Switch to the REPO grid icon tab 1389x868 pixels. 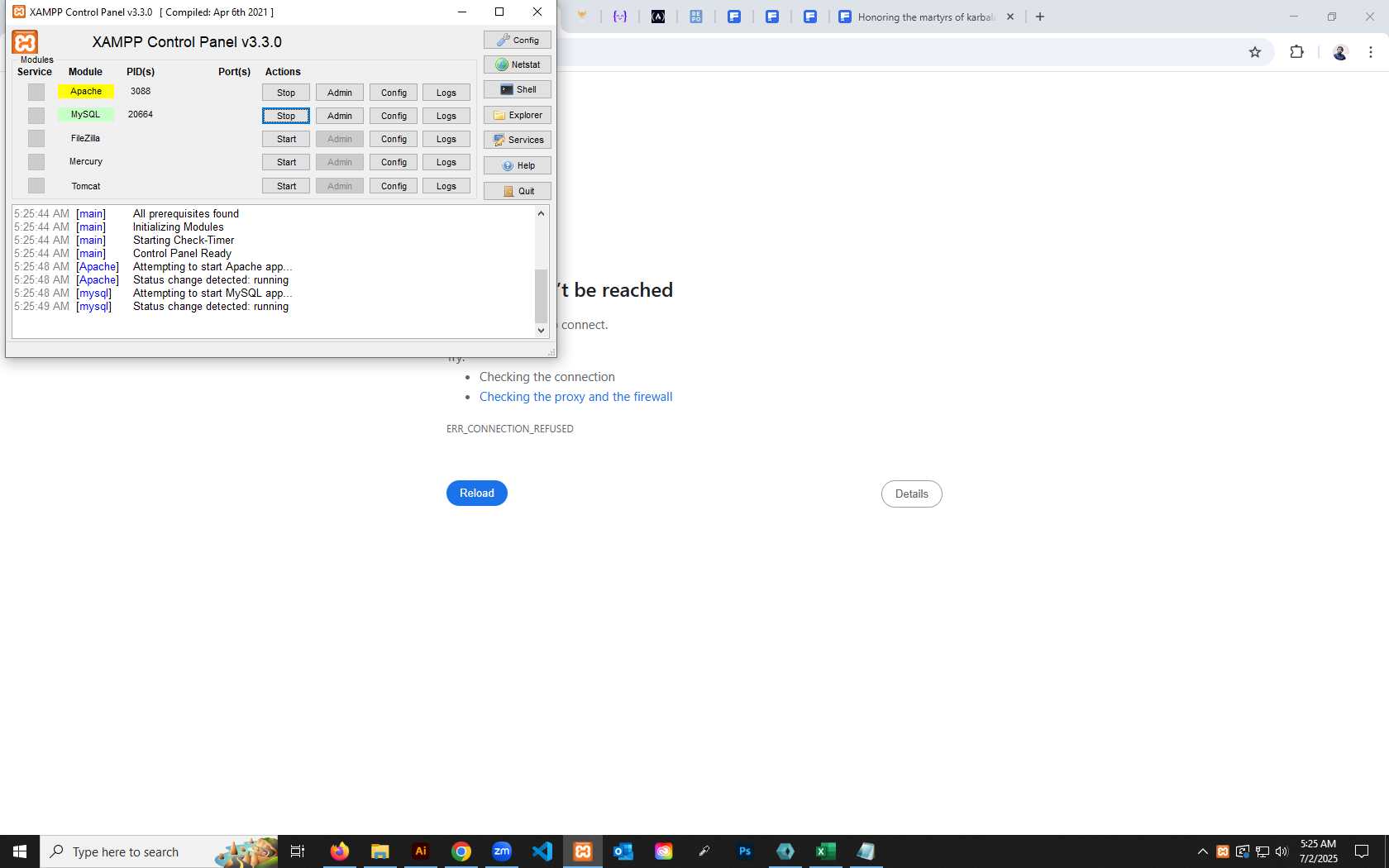tap(696, 17)
